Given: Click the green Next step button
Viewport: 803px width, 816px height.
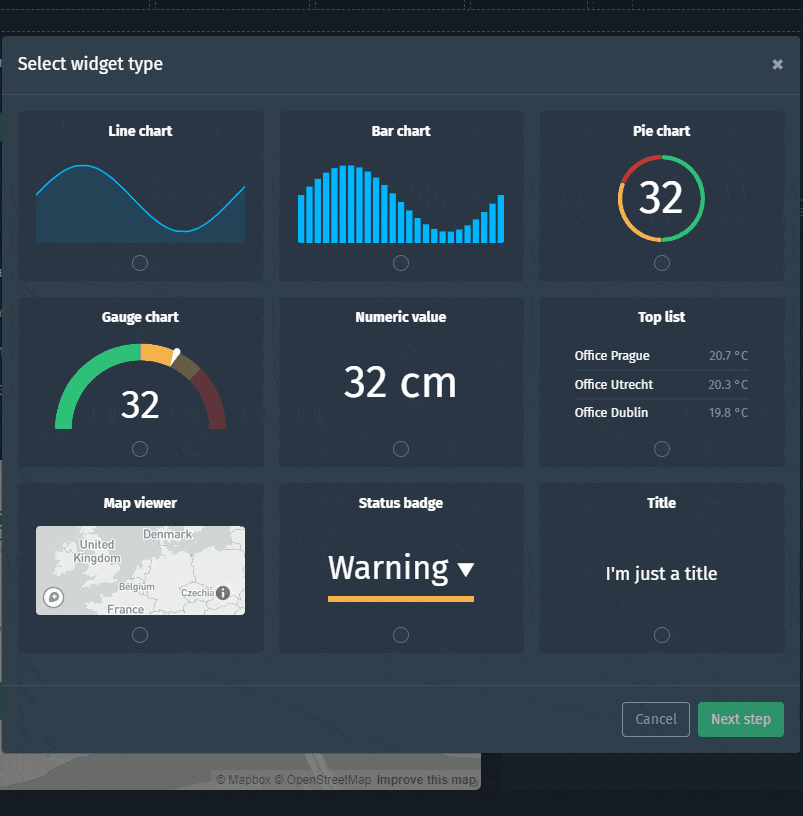Looking at the screenshot, I should click(740, 719).
